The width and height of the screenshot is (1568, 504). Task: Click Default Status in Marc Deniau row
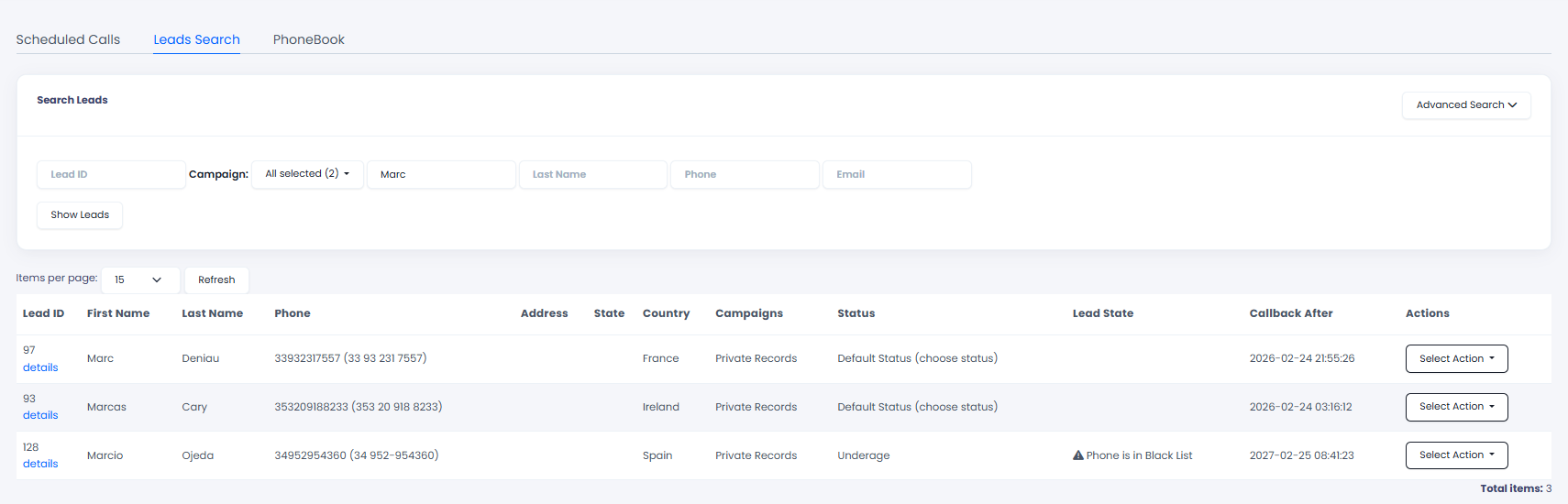(917, 358)
